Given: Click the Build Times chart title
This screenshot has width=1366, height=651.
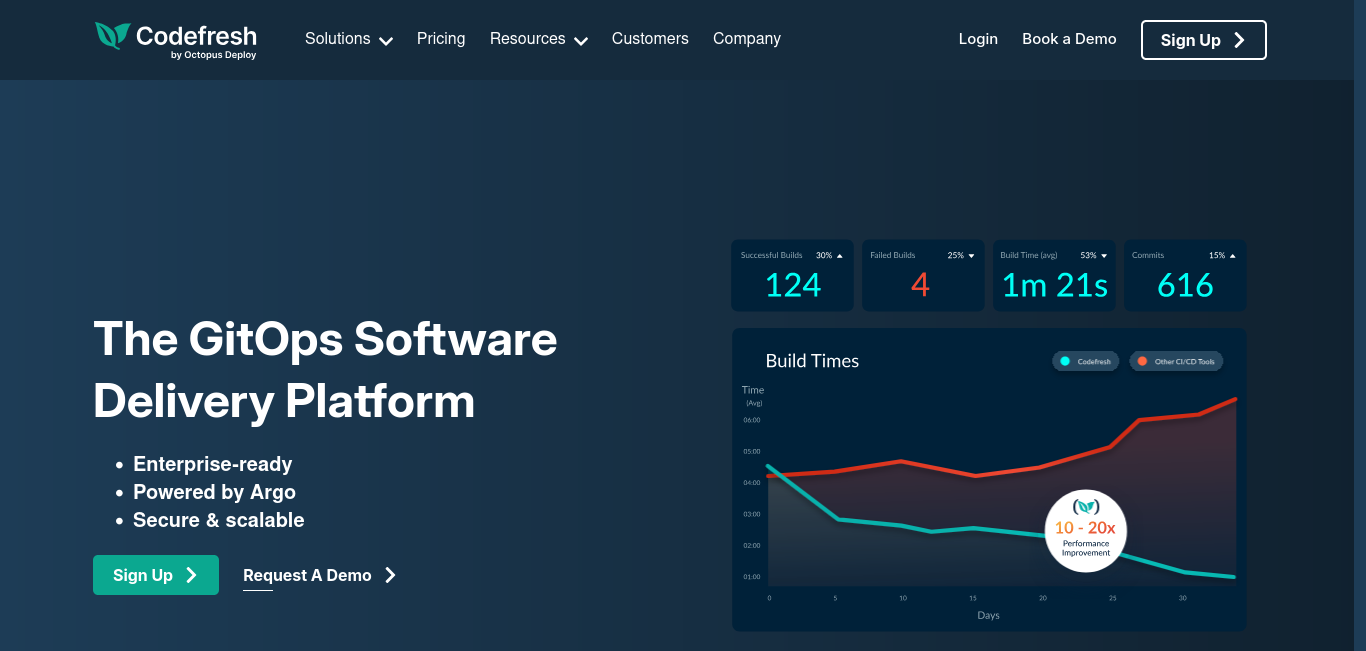Looking at the screenshot, I should (x=812, y=361).
